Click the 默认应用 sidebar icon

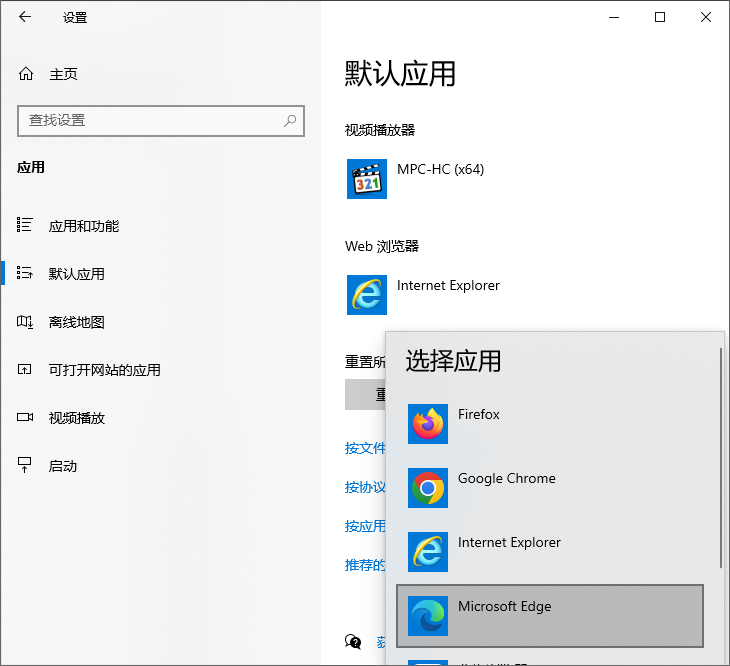25,273
